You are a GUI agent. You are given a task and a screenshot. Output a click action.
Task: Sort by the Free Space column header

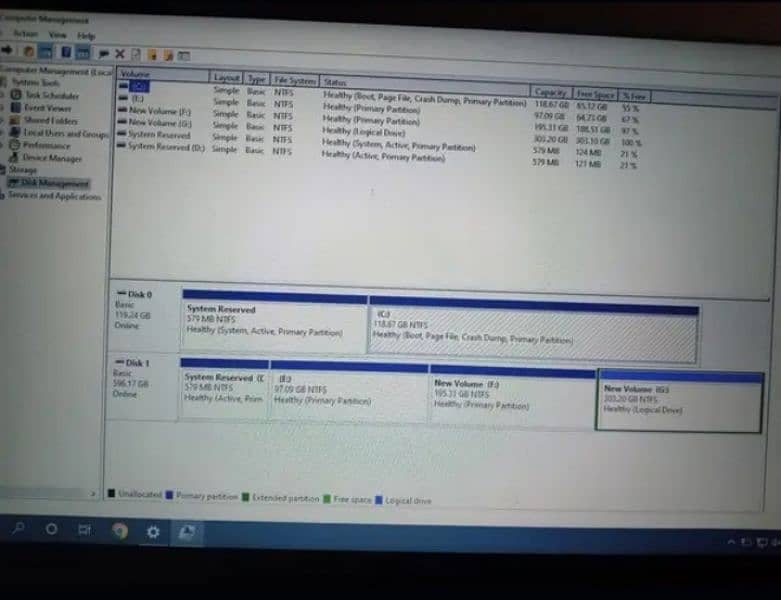coord(595,94)
